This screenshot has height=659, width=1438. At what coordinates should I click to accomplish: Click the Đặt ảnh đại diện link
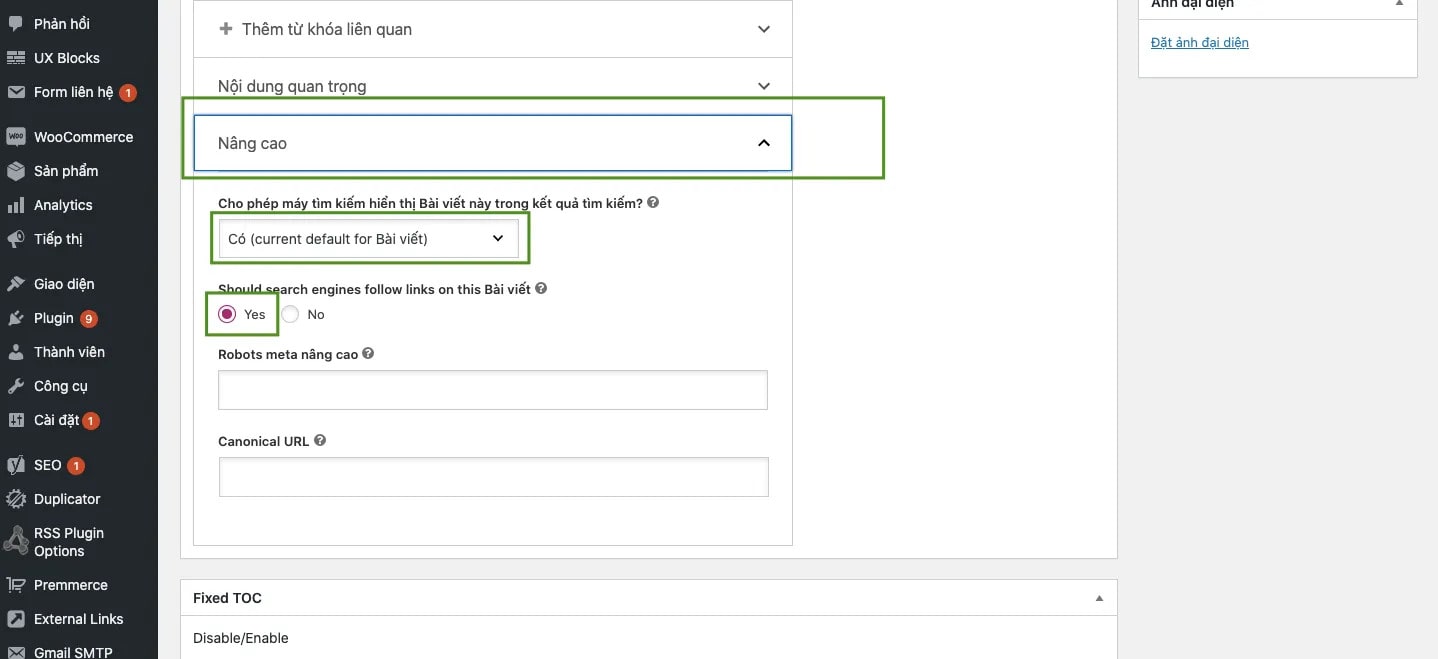[1199, 42]
